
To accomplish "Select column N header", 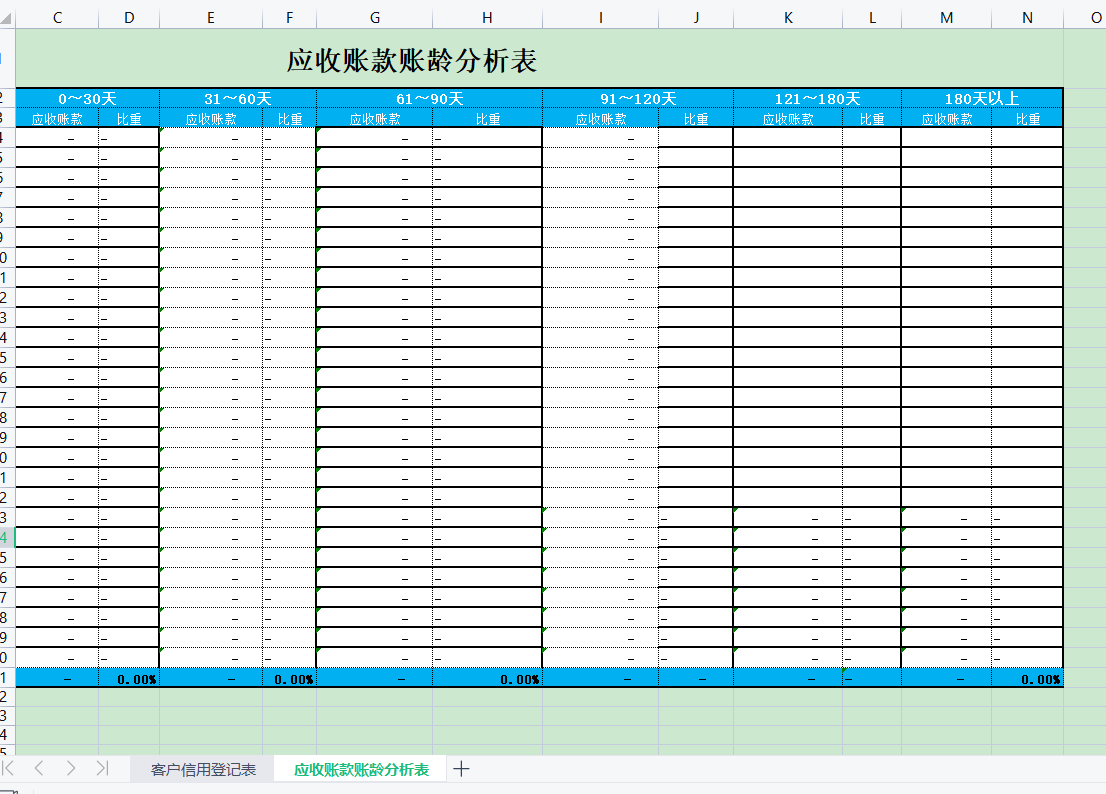I will click(x=1027, y=18).
